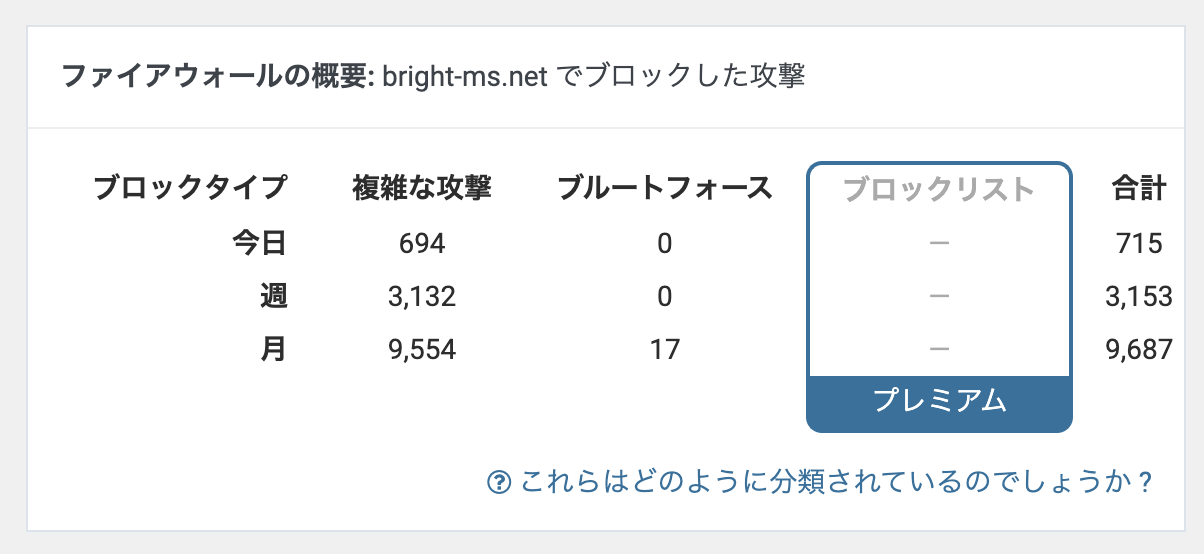The image size is (1204, 554).
Task: Click today's total value 715
Action: point(1140,243)
